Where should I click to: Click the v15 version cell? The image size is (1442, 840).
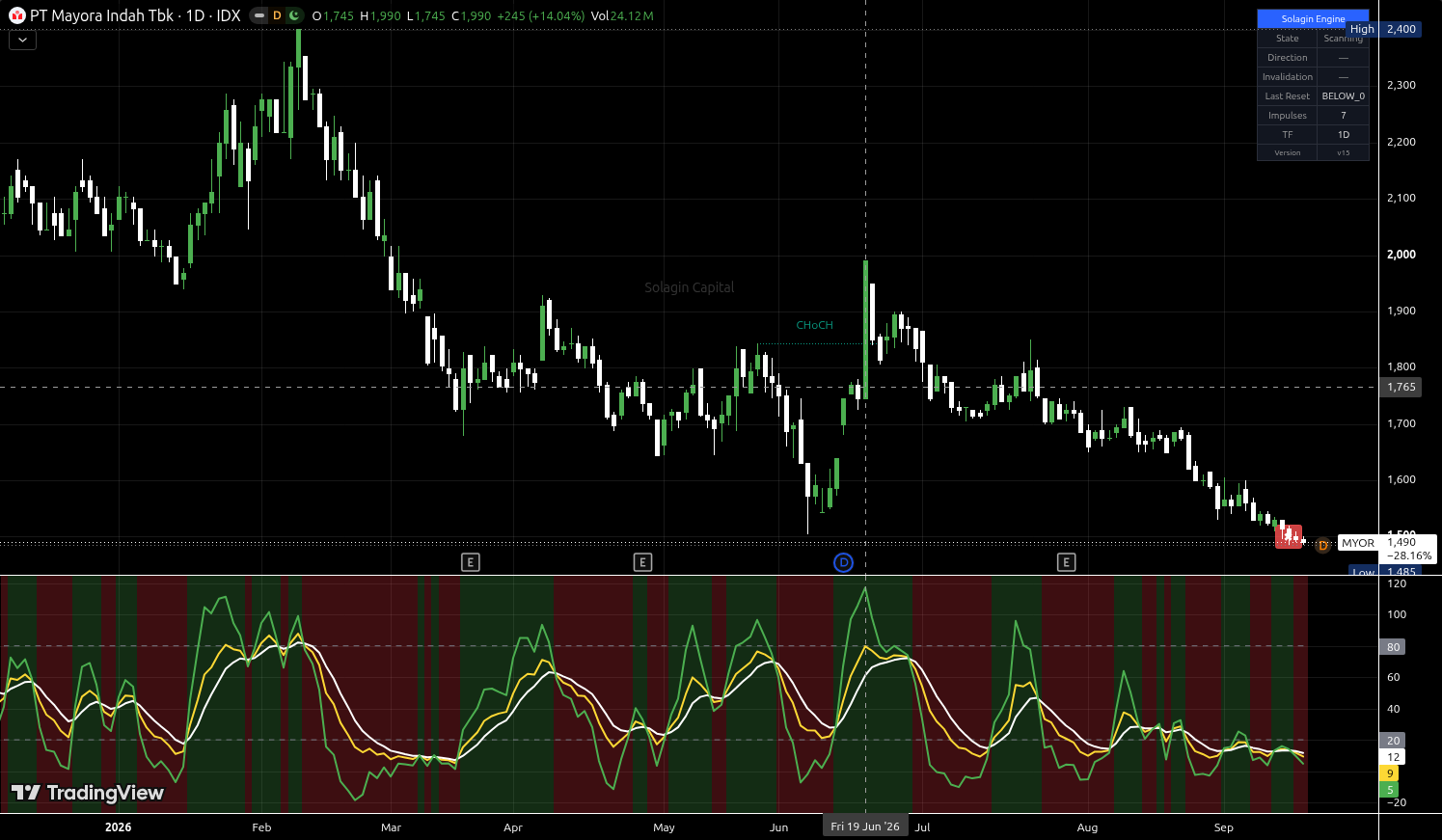[x=1344, y=152]
